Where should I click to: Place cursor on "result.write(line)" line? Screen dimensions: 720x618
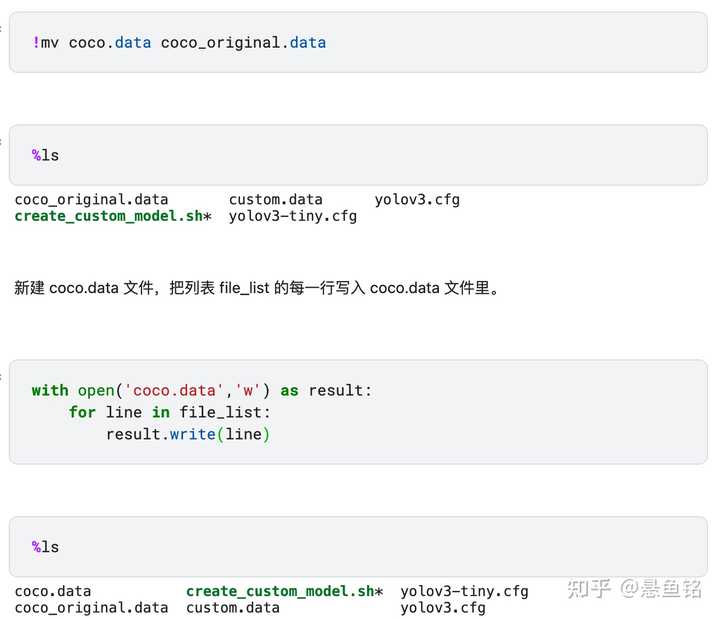tap(188, 434)
